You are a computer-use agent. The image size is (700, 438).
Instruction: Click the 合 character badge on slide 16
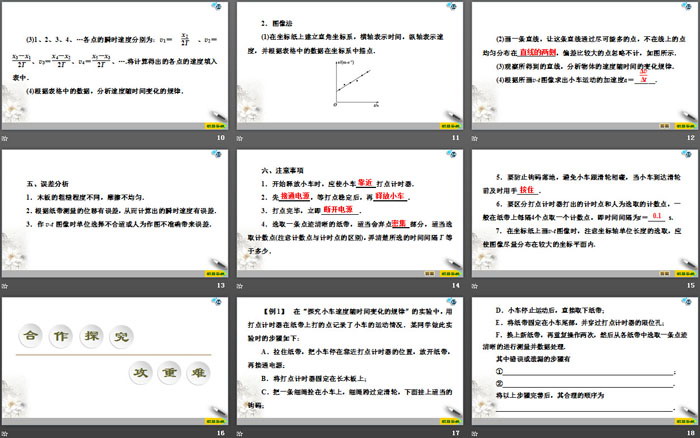click(x=30, y=336)
